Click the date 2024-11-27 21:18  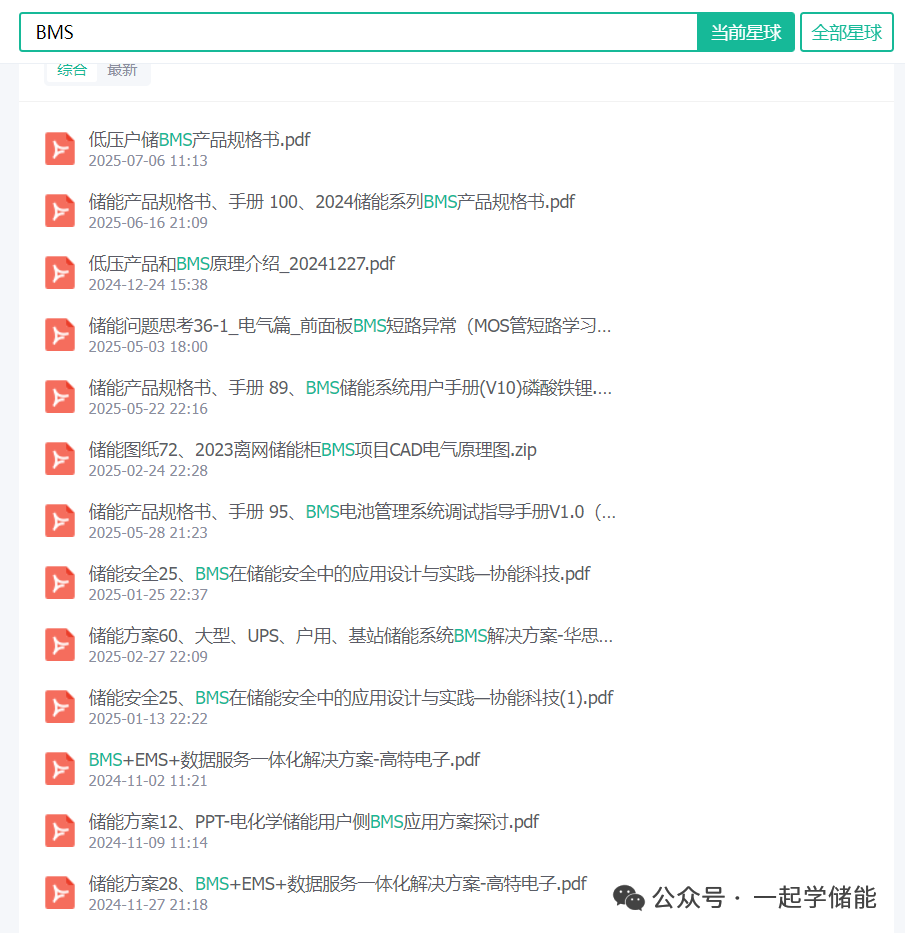click(148, 904)
